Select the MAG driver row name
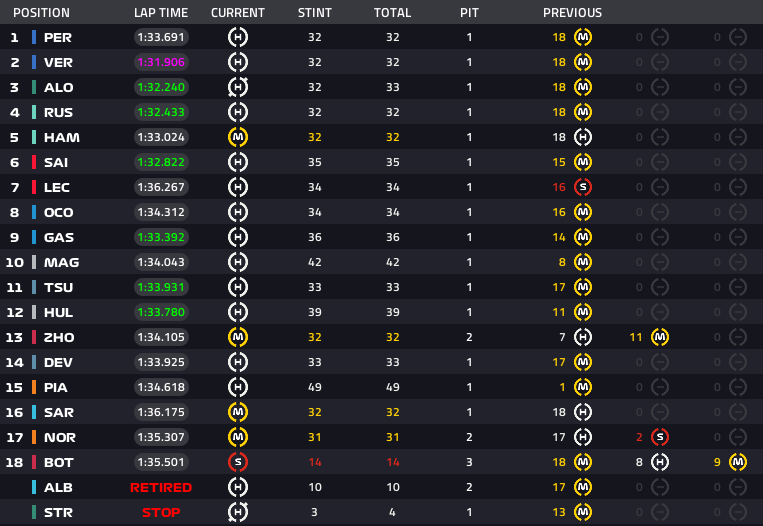The image size is (763, 526). coord(62,262)
